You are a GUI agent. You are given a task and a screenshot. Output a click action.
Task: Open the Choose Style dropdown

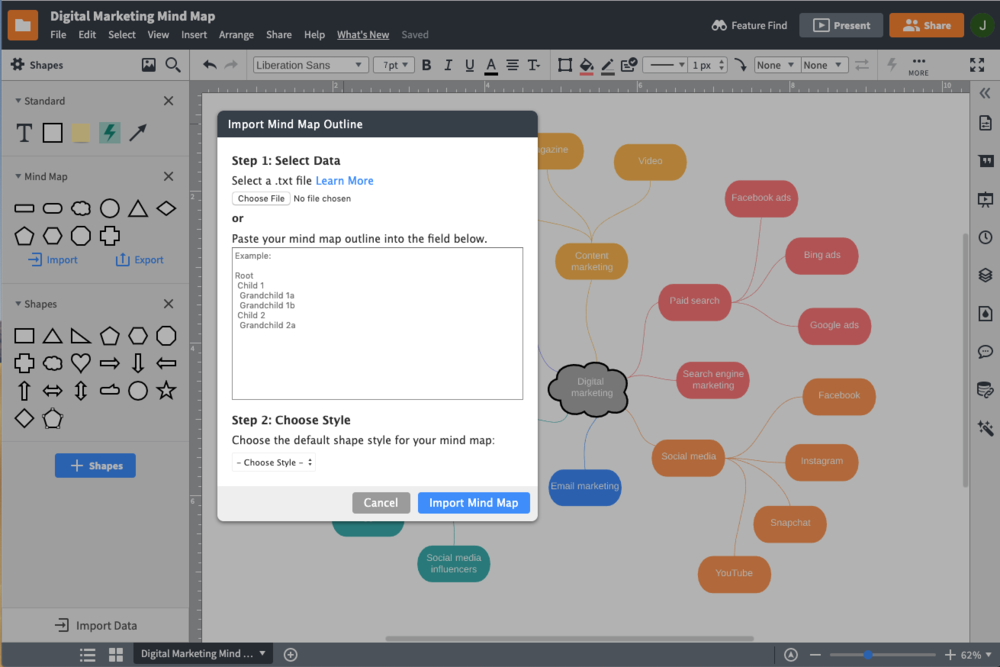click(274, 462)
